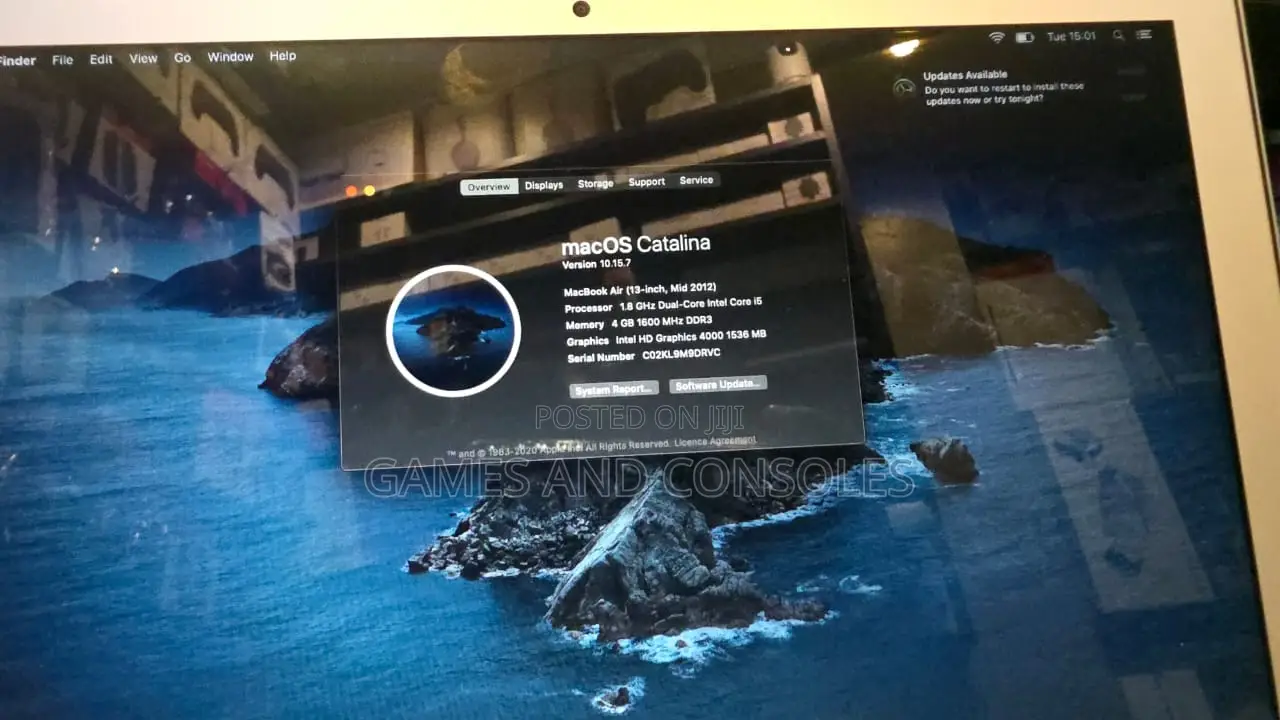Open Notification Center list icon
The height and width of the screenshot is (720, 1280).
tap(1145, 36)
